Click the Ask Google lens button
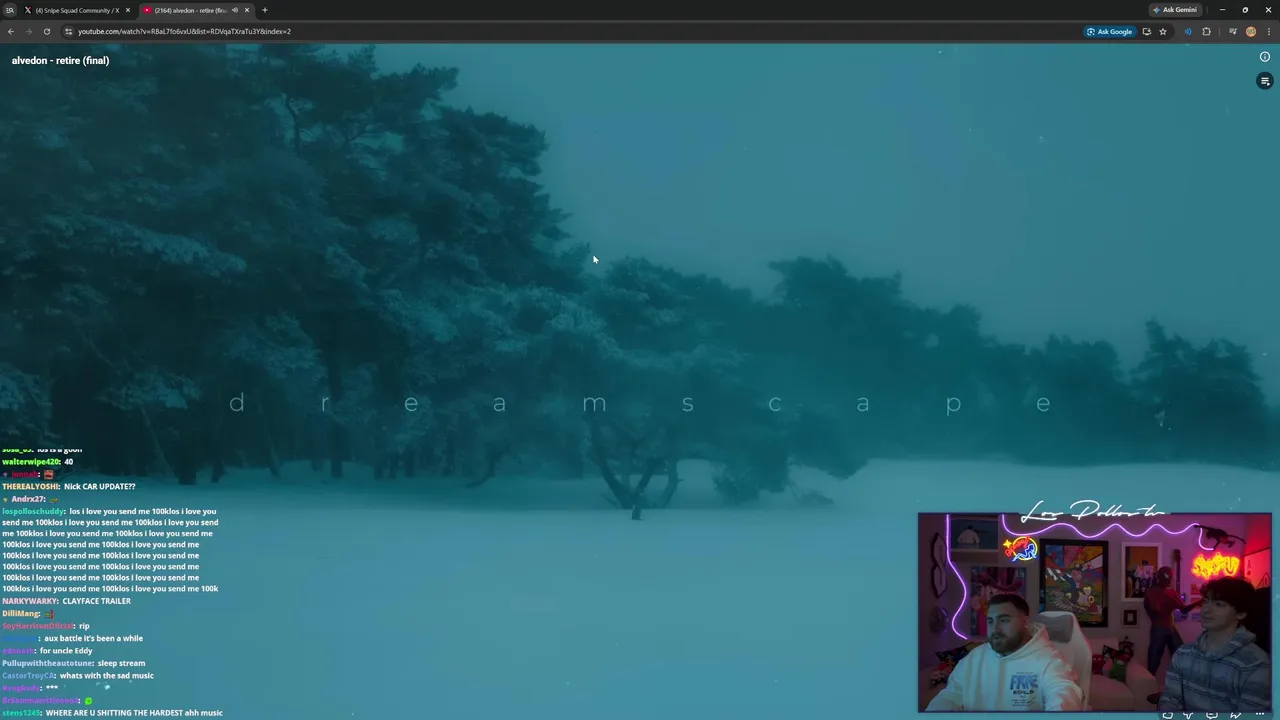This screenshot has height=720, width=1280. click(1109, 31)
